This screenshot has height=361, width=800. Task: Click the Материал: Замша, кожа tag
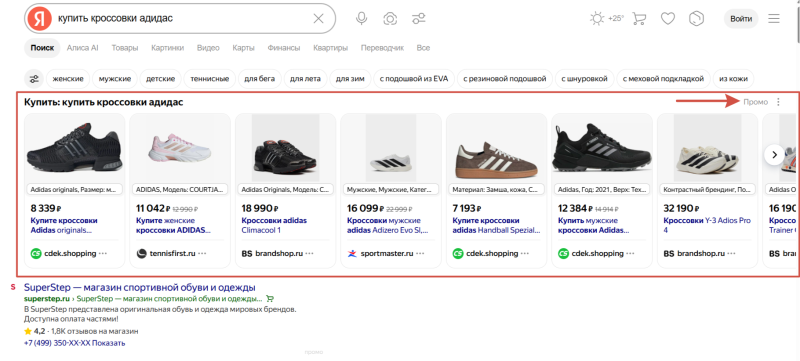[x=496, y=189]
